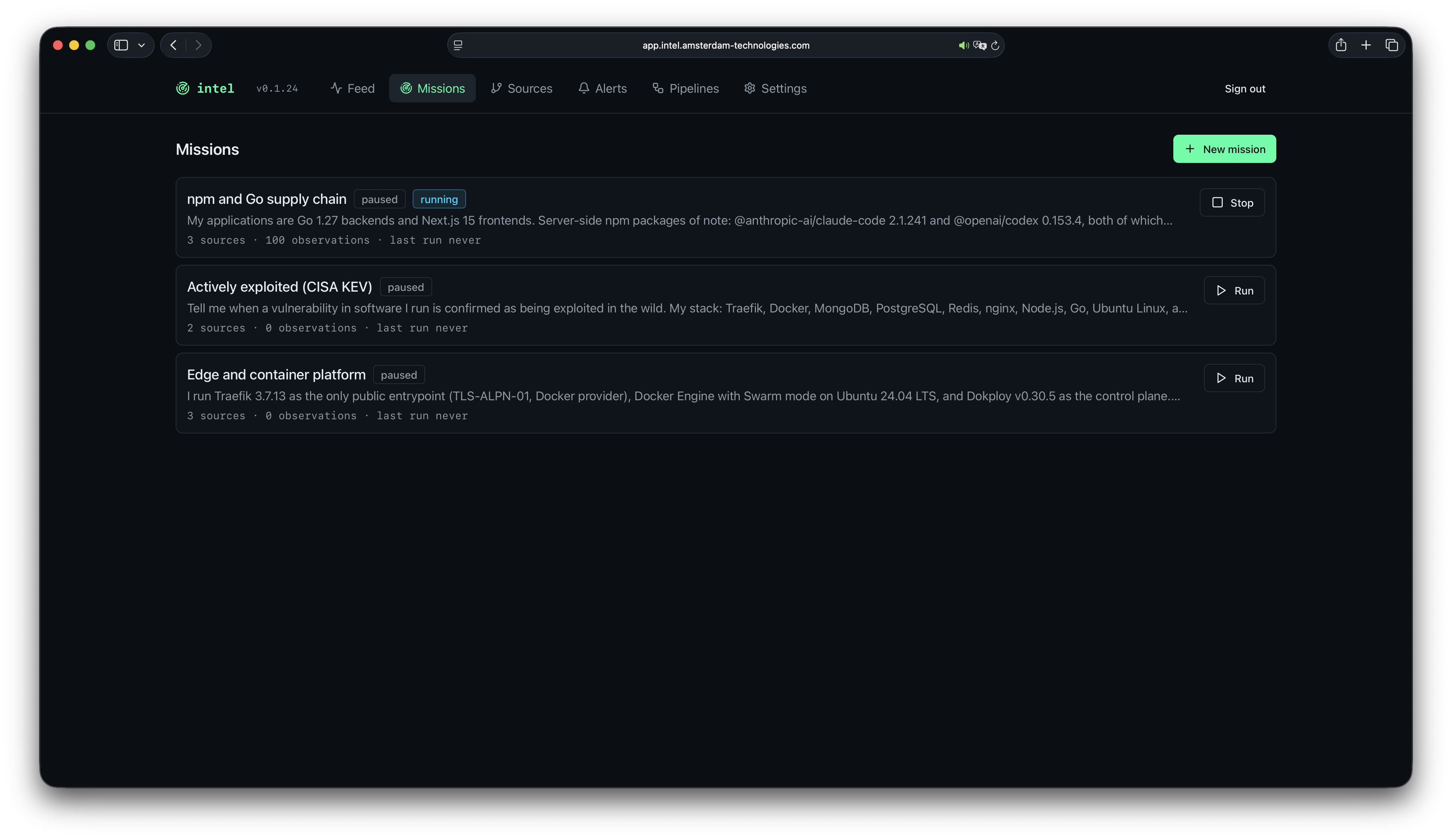Click the running status badge
Viewport: 1452px width, 840px height.
(x=439, y=199)
